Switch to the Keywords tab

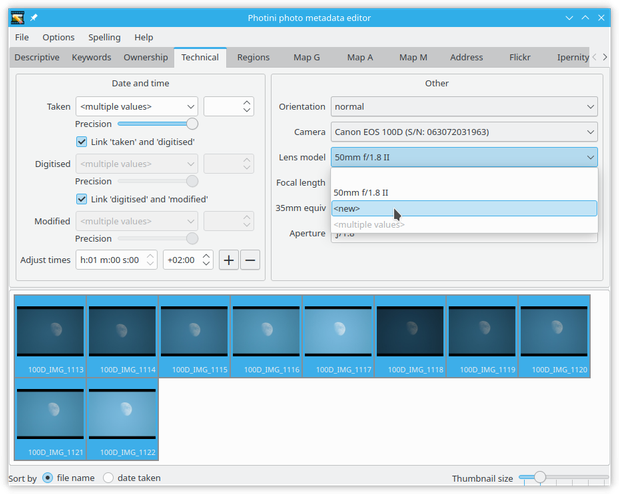tap(91, 57)
